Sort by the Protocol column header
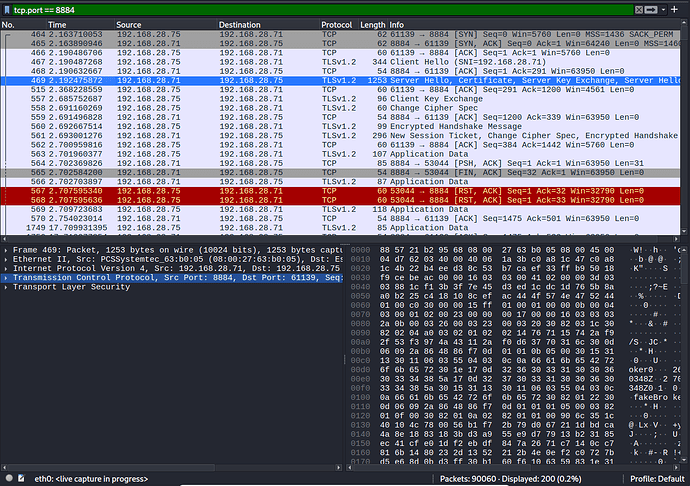 tap(339, 25)
